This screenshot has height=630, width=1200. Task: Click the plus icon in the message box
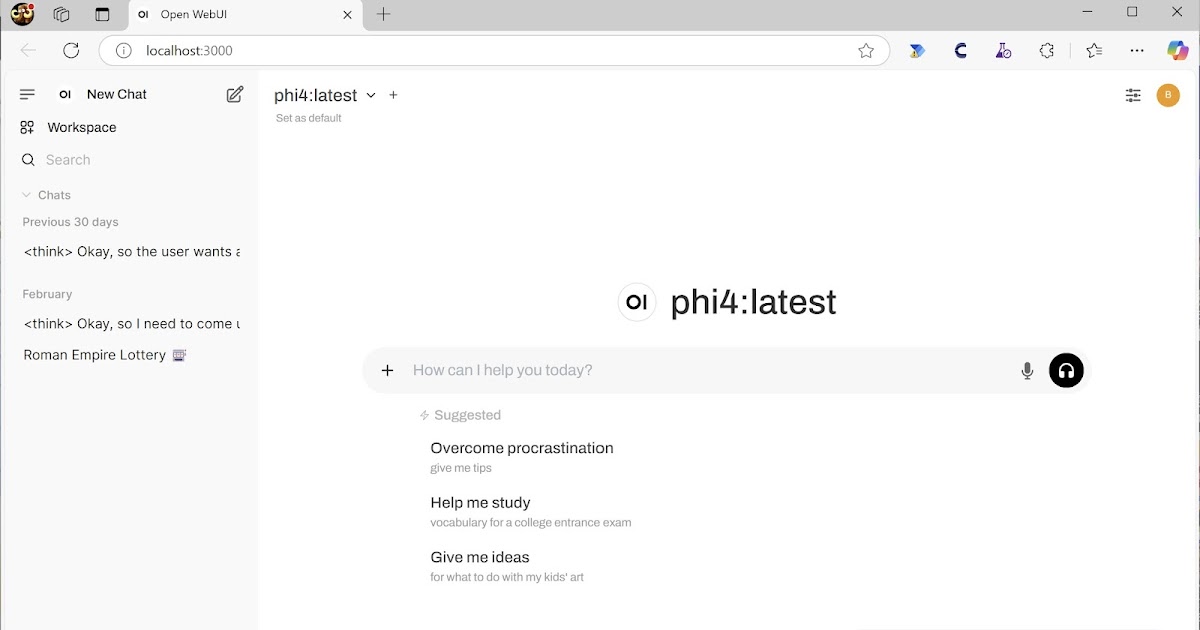pyautogui.click(x=388, y=371)
